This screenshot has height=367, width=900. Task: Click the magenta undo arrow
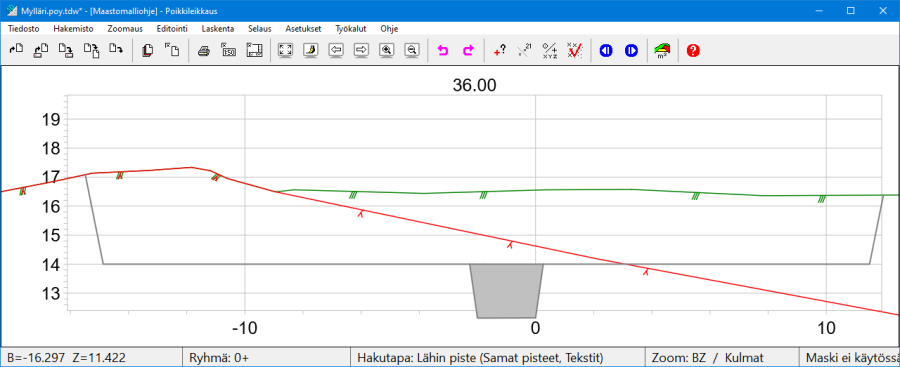[443, 51]
